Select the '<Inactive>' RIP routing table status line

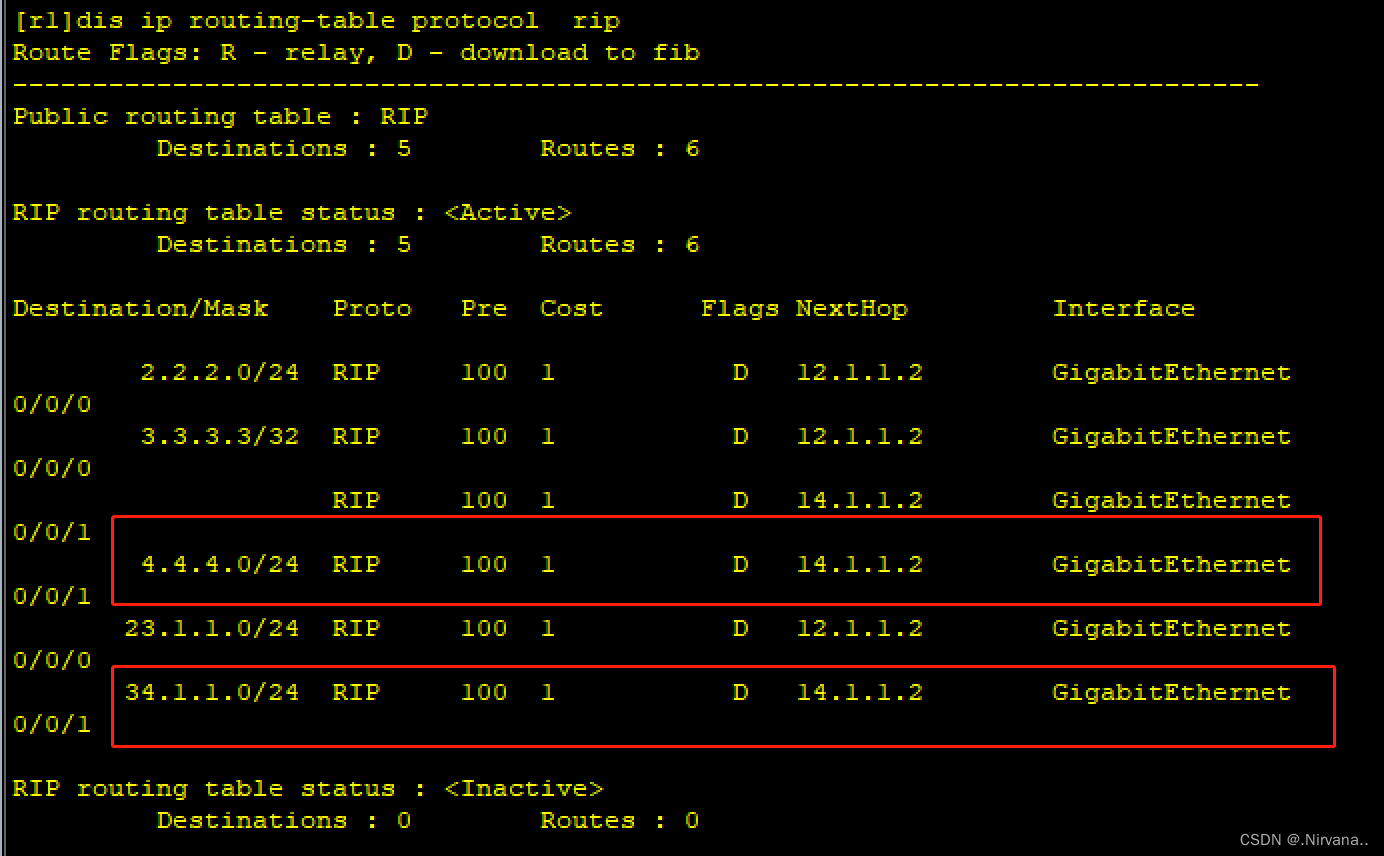point(308,789)
